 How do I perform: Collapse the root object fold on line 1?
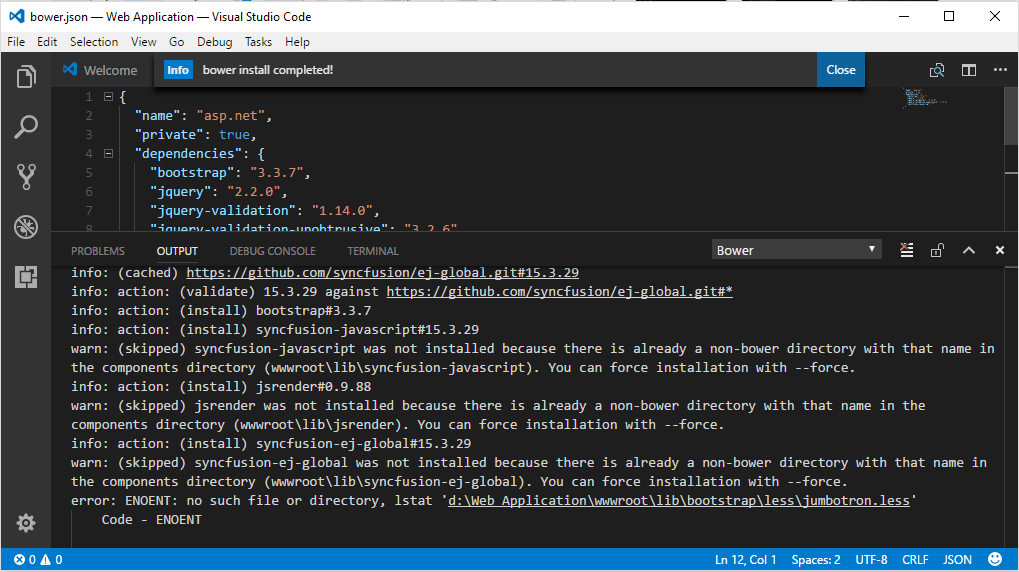tap(109, 97)
